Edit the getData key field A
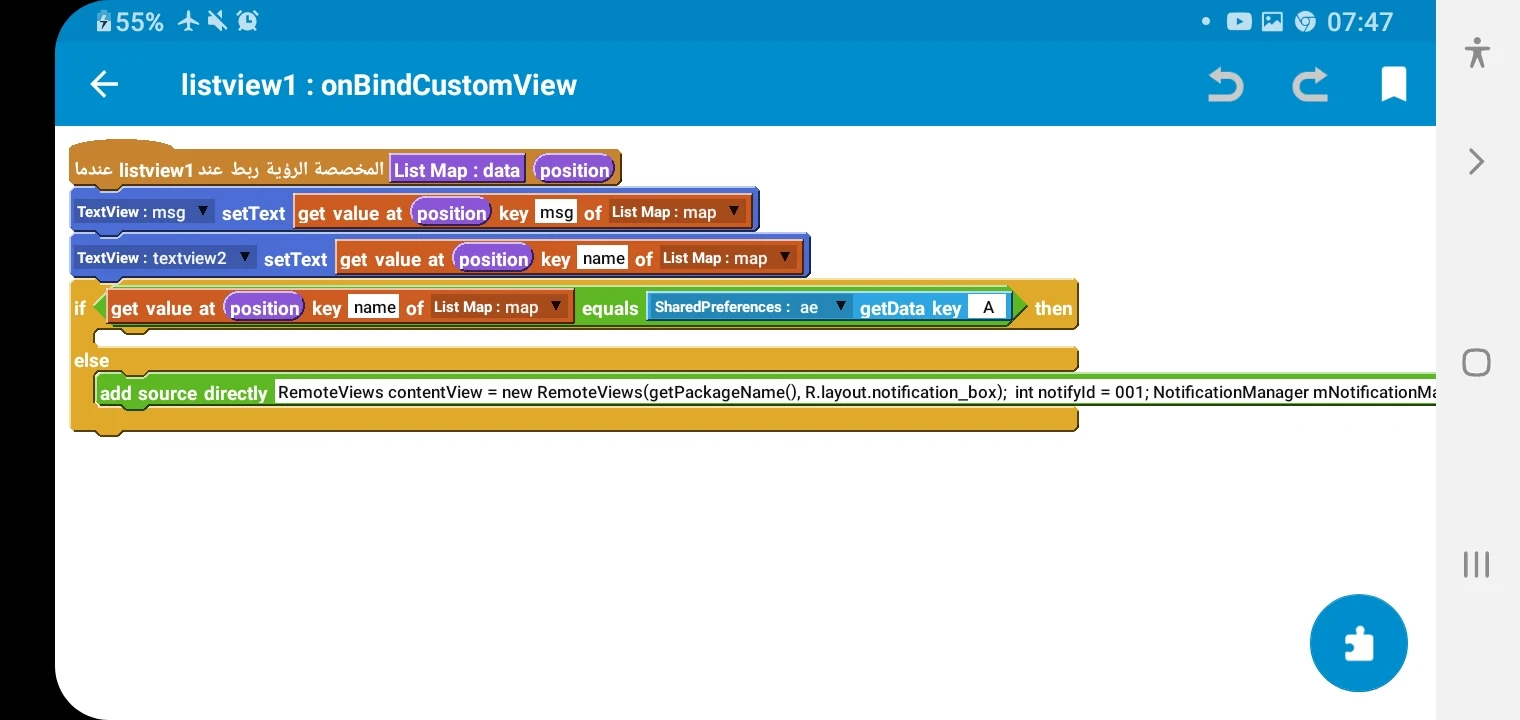1520x720 pixels. pos(988,307)
